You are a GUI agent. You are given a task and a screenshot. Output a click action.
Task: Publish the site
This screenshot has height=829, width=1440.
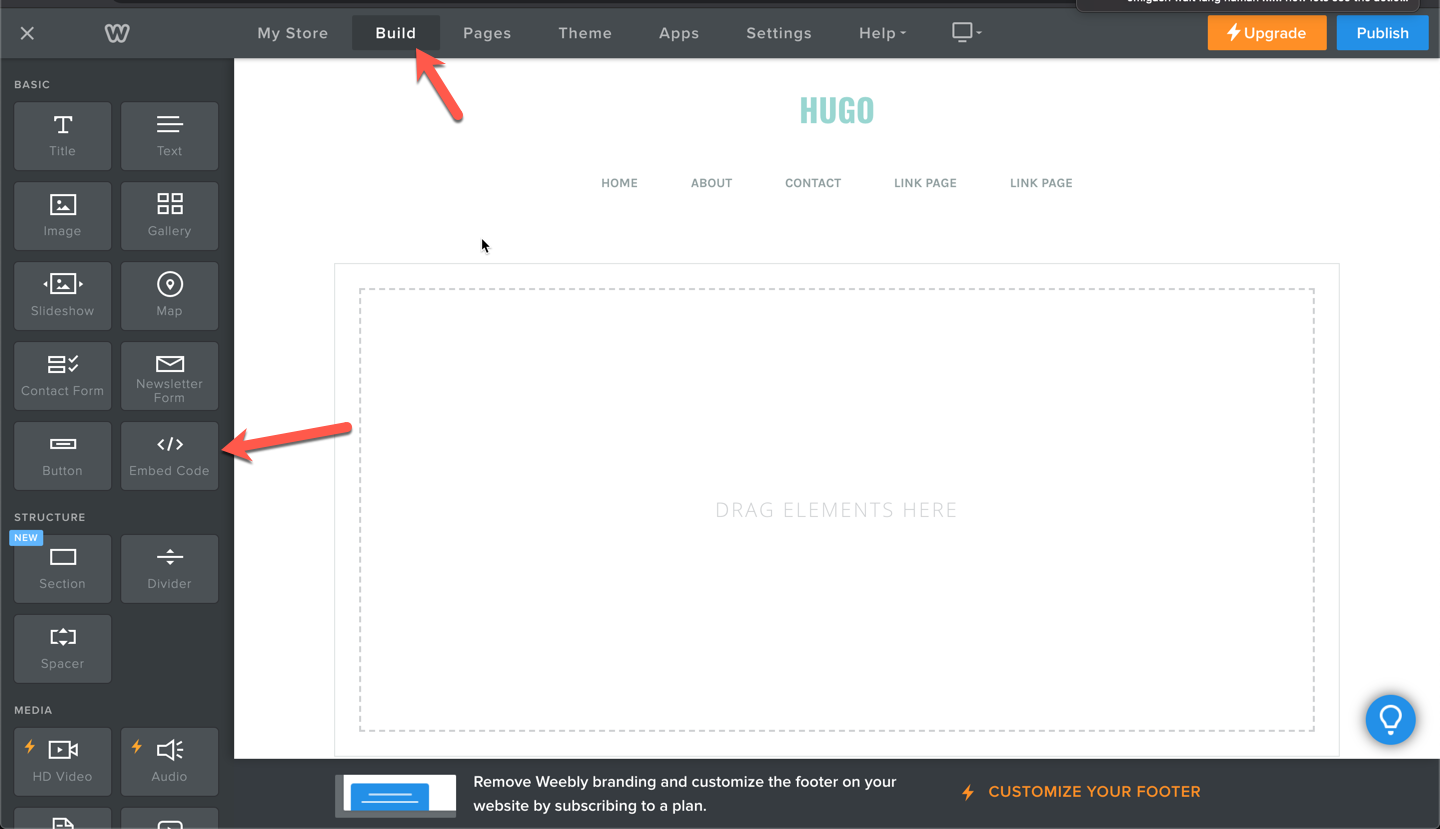(1382, 33)
